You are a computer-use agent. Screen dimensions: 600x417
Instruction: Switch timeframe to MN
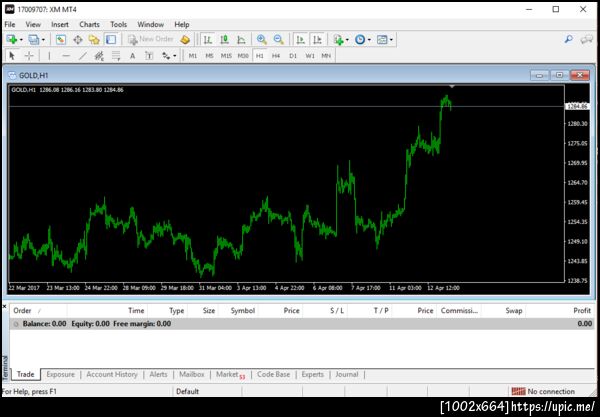click(326, 56)
